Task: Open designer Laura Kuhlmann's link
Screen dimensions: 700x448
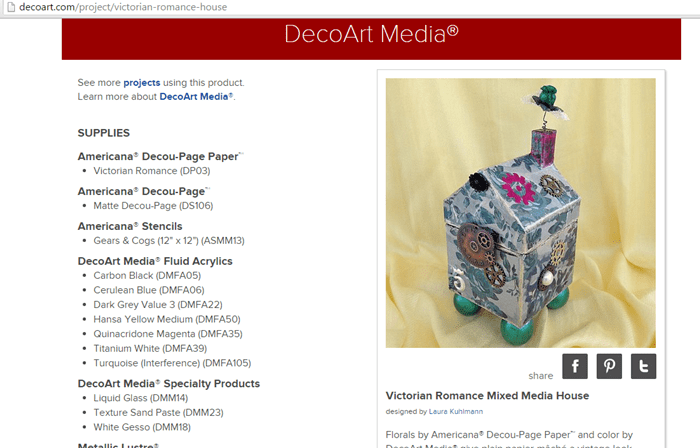Action: click(x=456, y=411)
